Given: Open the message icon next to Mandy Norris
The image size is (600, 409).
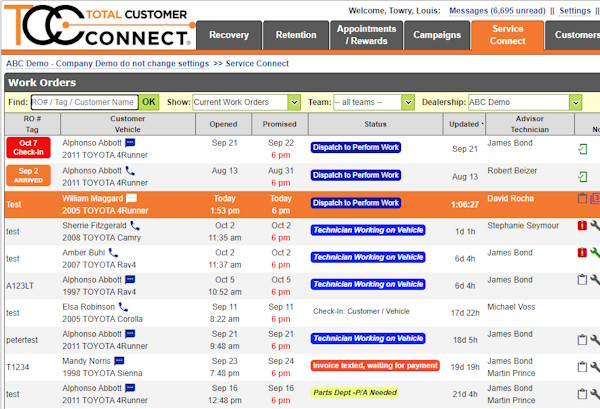Looking at the screenshot, I should click(120, 359).
